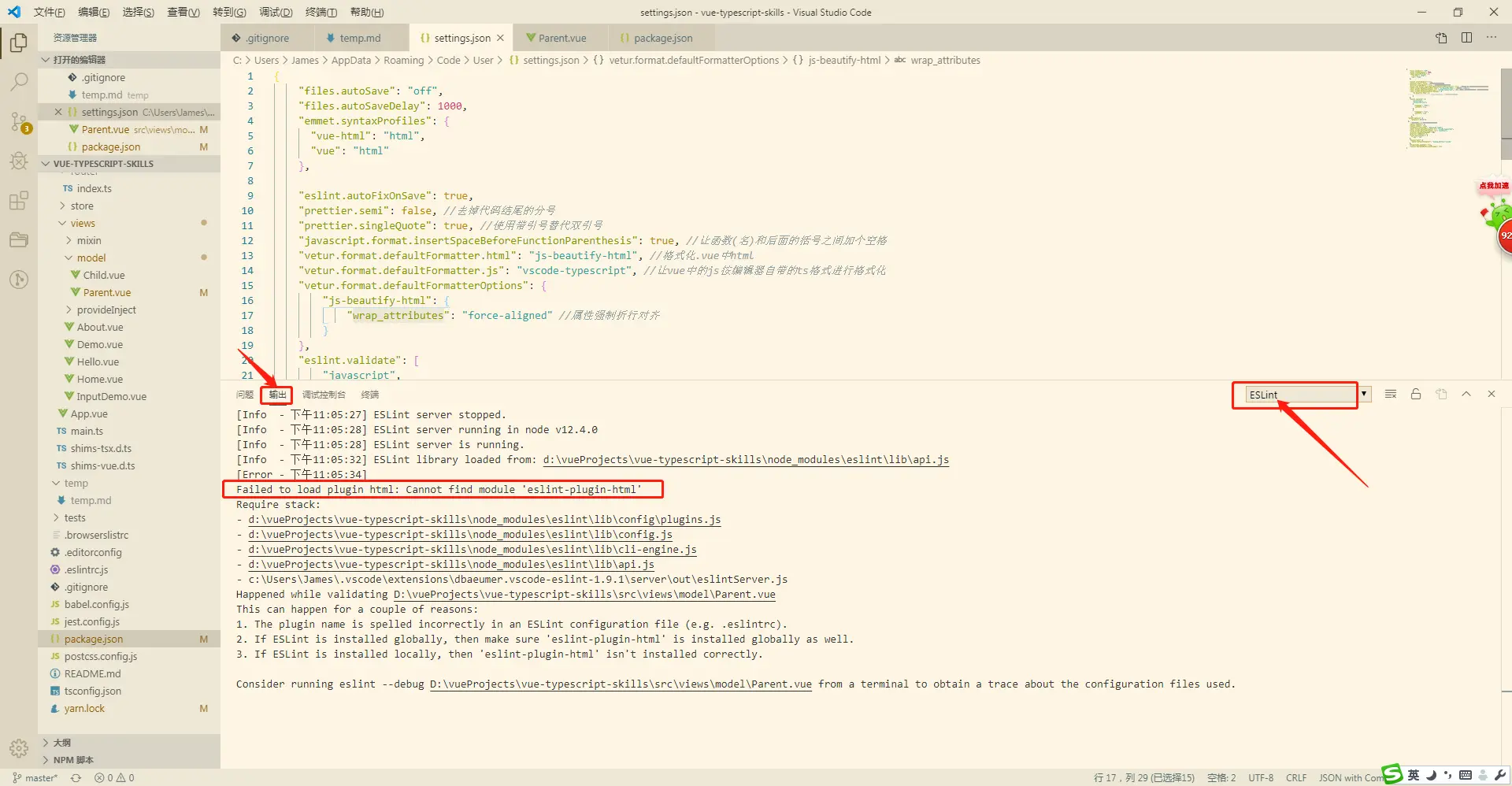Open the config.js path link in output
The height and width of the screenshot is (786, 1512).
460,535
